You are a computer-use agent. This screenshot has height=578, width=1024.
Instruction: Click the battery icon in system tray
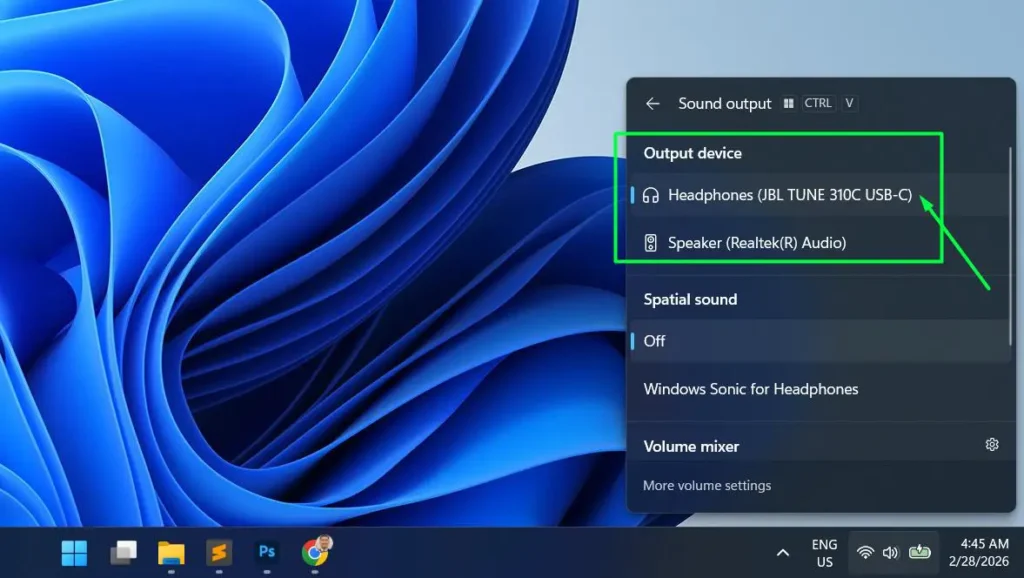(x=921, y=552)
